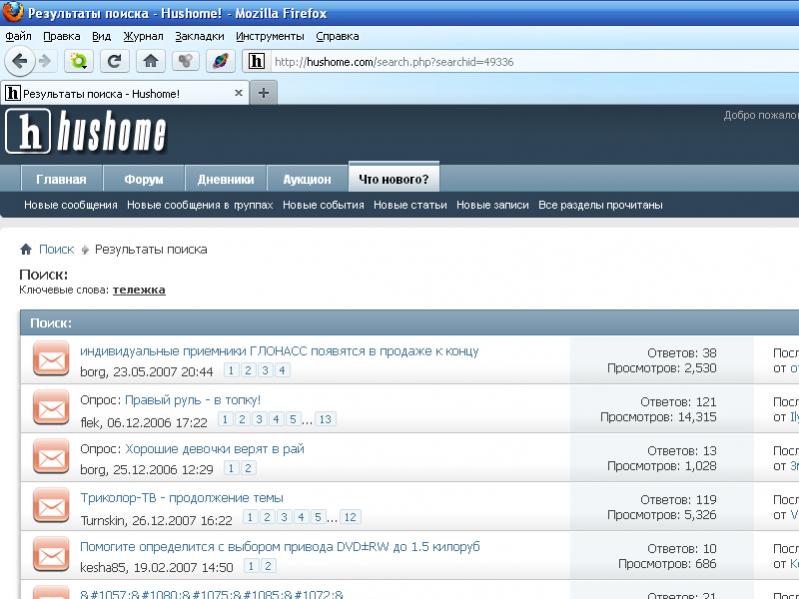
Task: Open the Справка menu
Action: click(x=337, y=36)
